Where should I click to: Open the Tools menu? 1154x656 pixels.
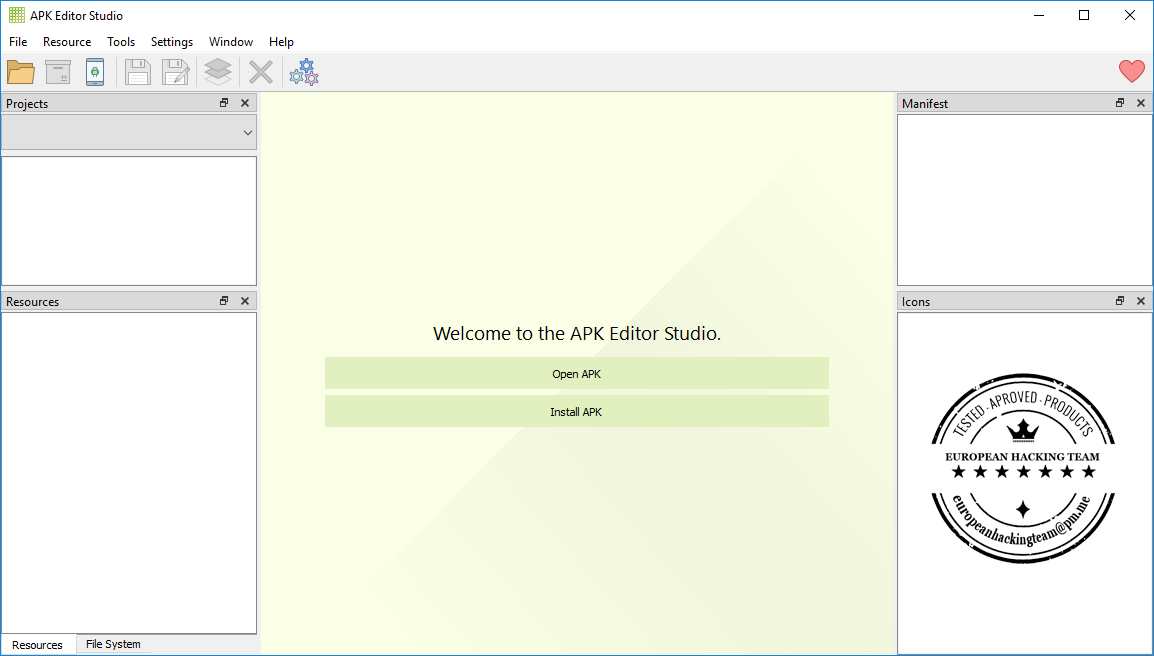[x=120, y=42]
